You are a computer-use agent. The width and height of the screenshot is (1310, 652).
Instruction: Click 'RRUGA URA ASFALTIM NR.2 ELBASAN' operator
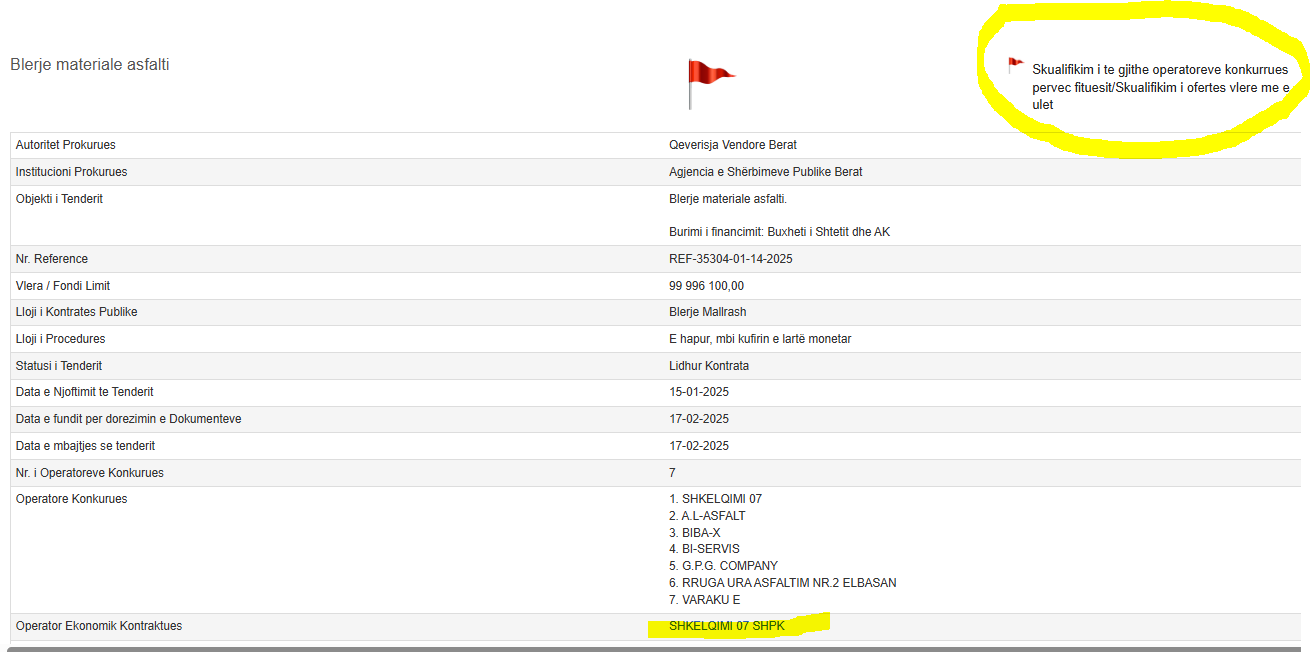(788, 583)
